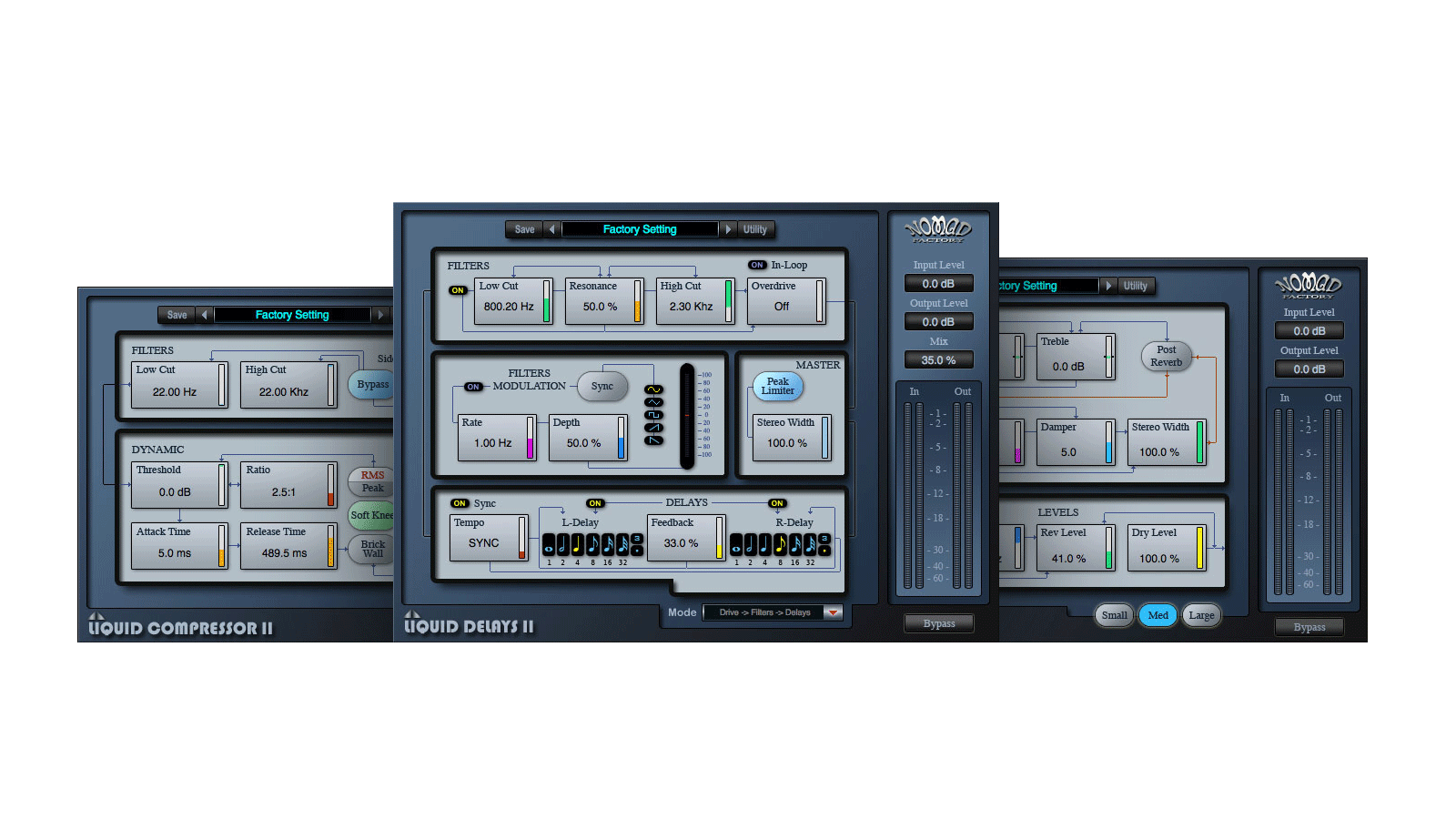This screenshot has width=1456, height=819.
Task: Save preset in Liquid Delays
Action: tap(525, 229)
